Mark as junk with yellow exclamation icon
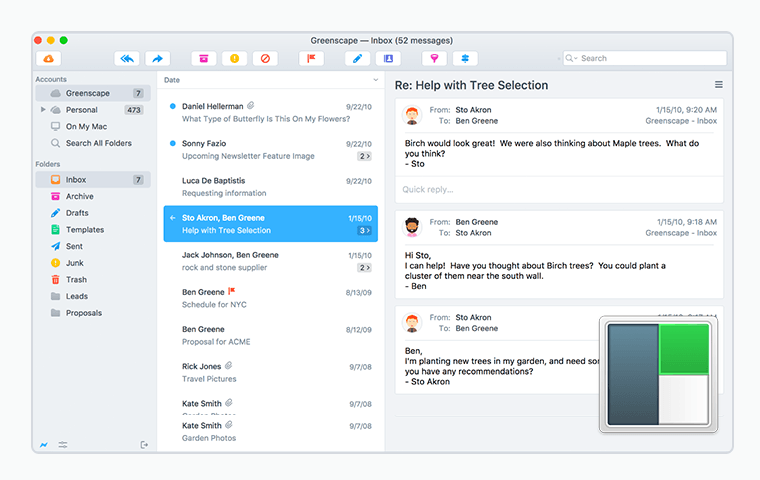 tap(235, 59)
